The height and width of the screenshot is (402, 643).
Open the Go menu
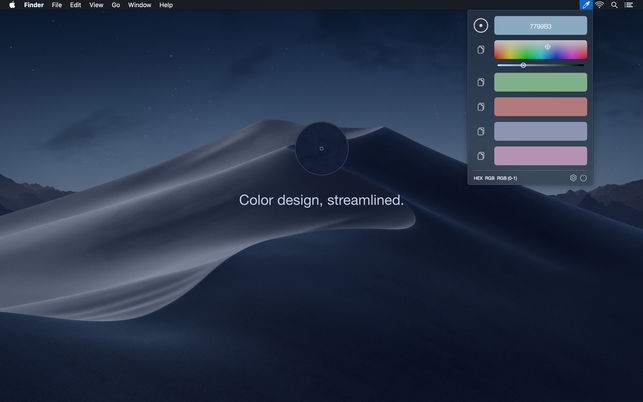pos(116,5)
